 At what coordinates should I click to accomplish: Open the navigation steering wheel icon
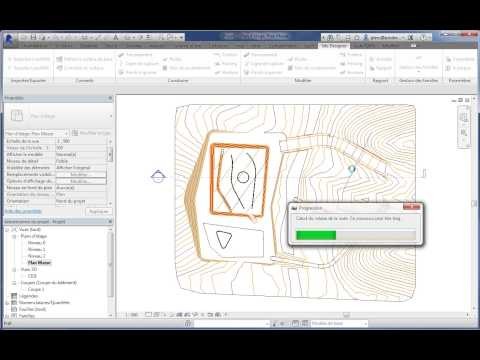pyautogui.click(x=464, y=117)
